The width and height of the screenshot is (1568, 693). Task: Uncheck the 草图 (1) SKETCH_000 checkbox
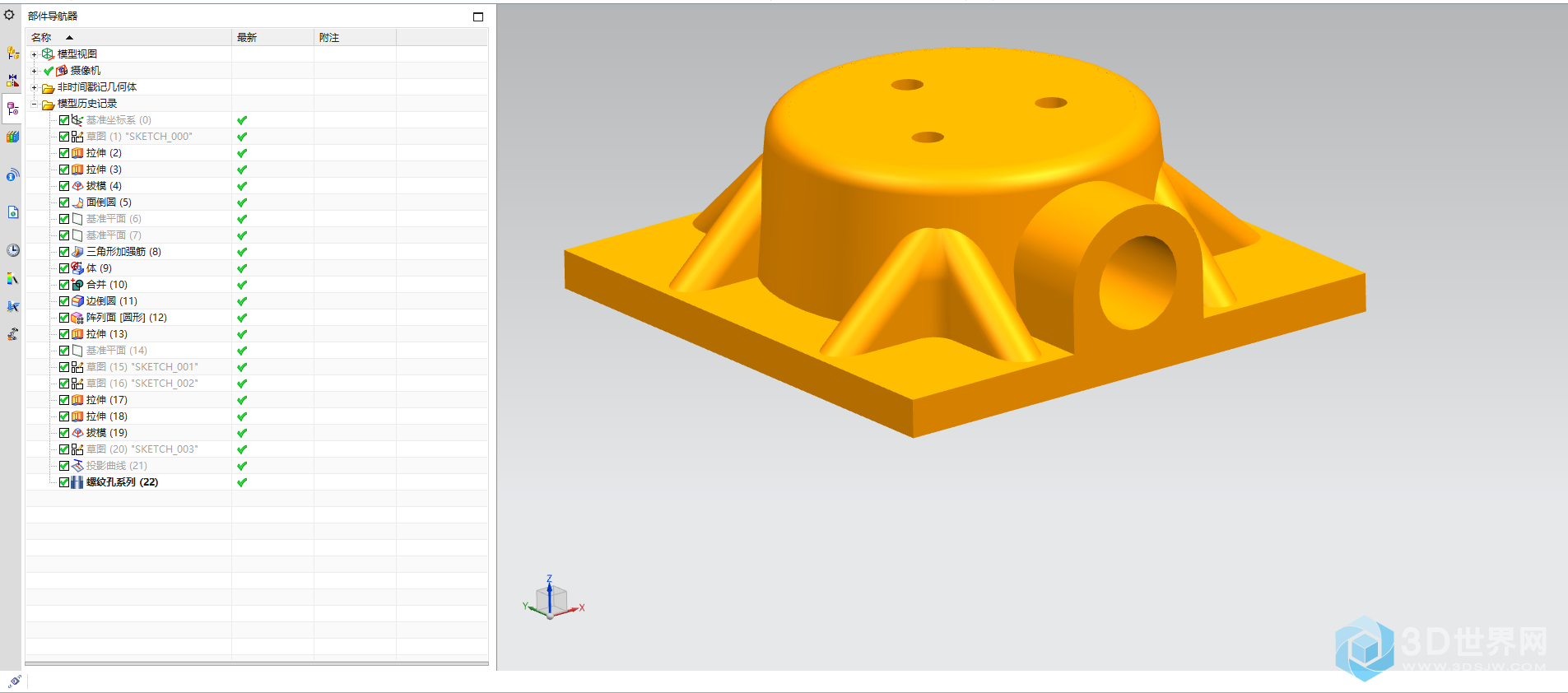tap(64, 137)
